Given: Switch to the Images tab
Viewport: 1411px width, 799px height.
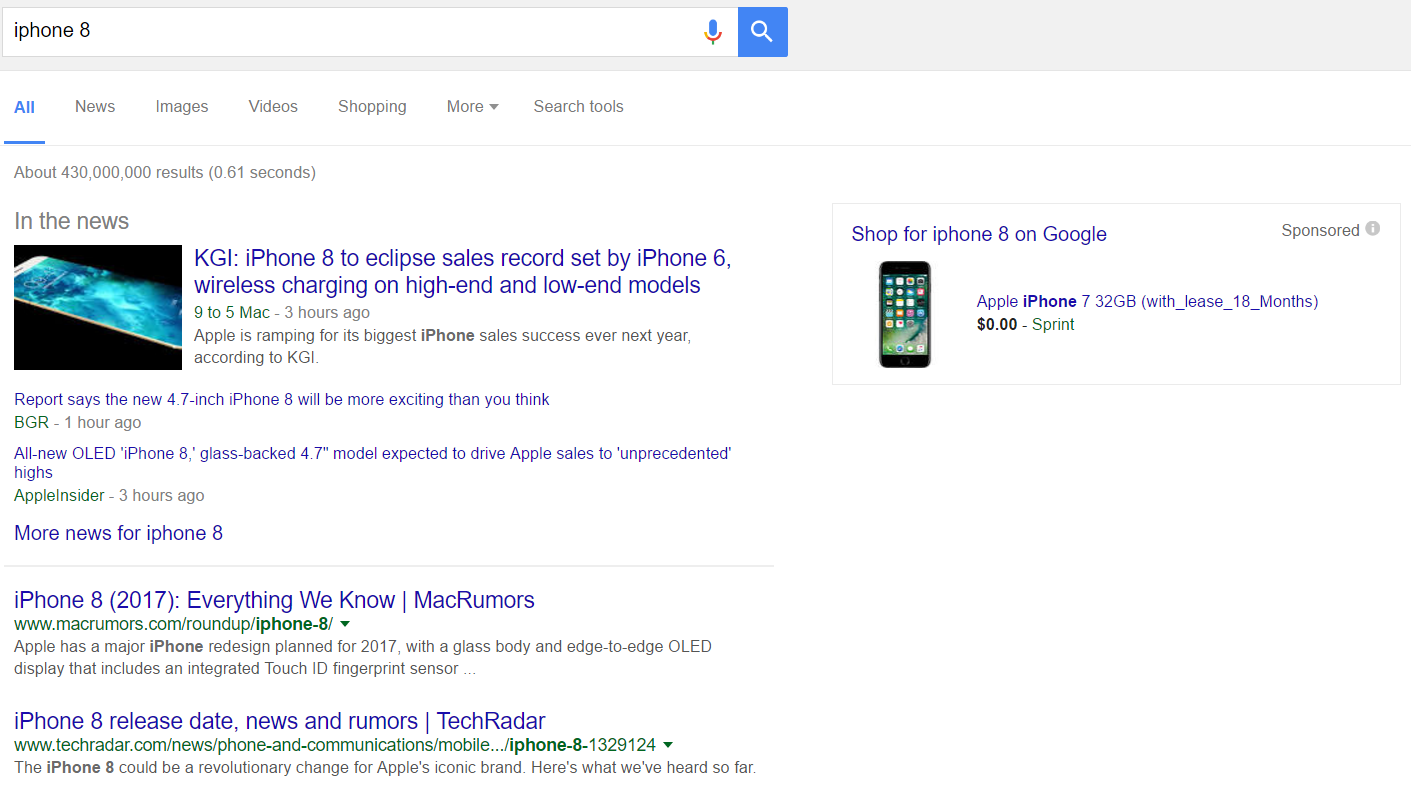Looking at the screenshot, I should 182,107.
